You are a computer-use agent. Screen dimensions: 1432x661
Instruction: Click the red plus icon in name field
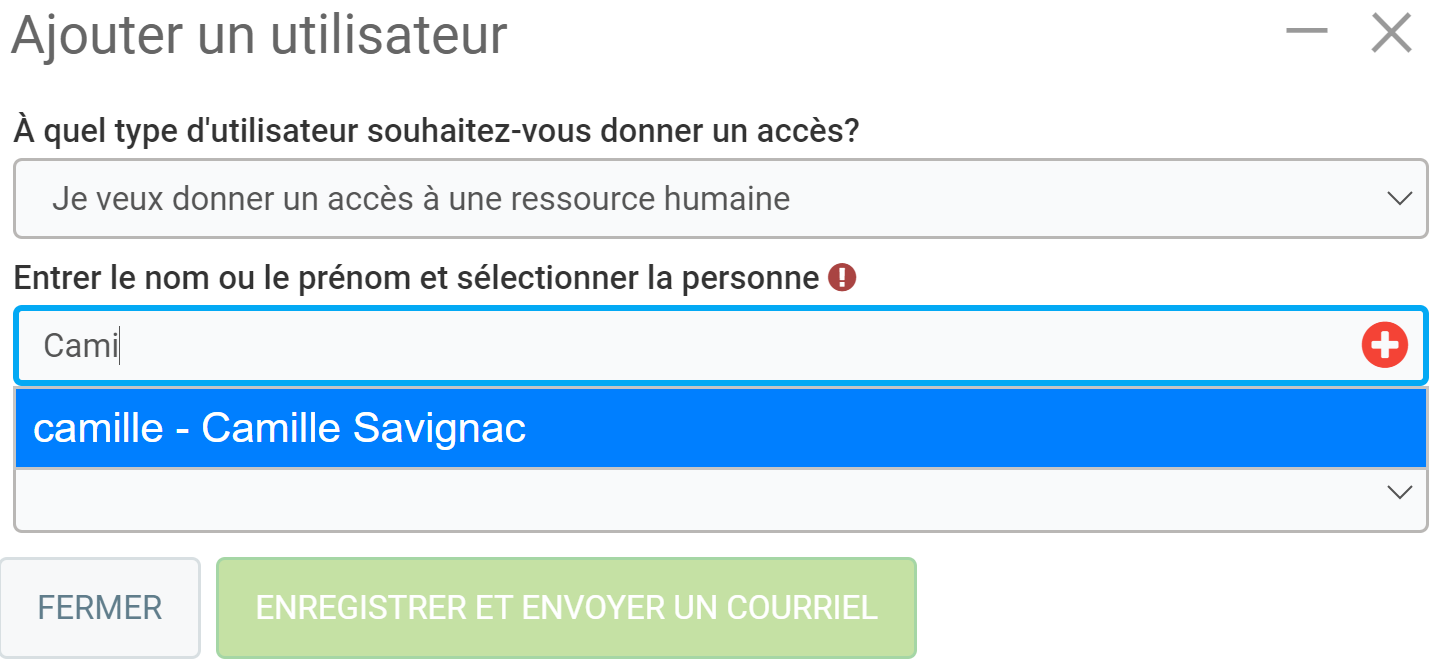[x=1384, y=346]
